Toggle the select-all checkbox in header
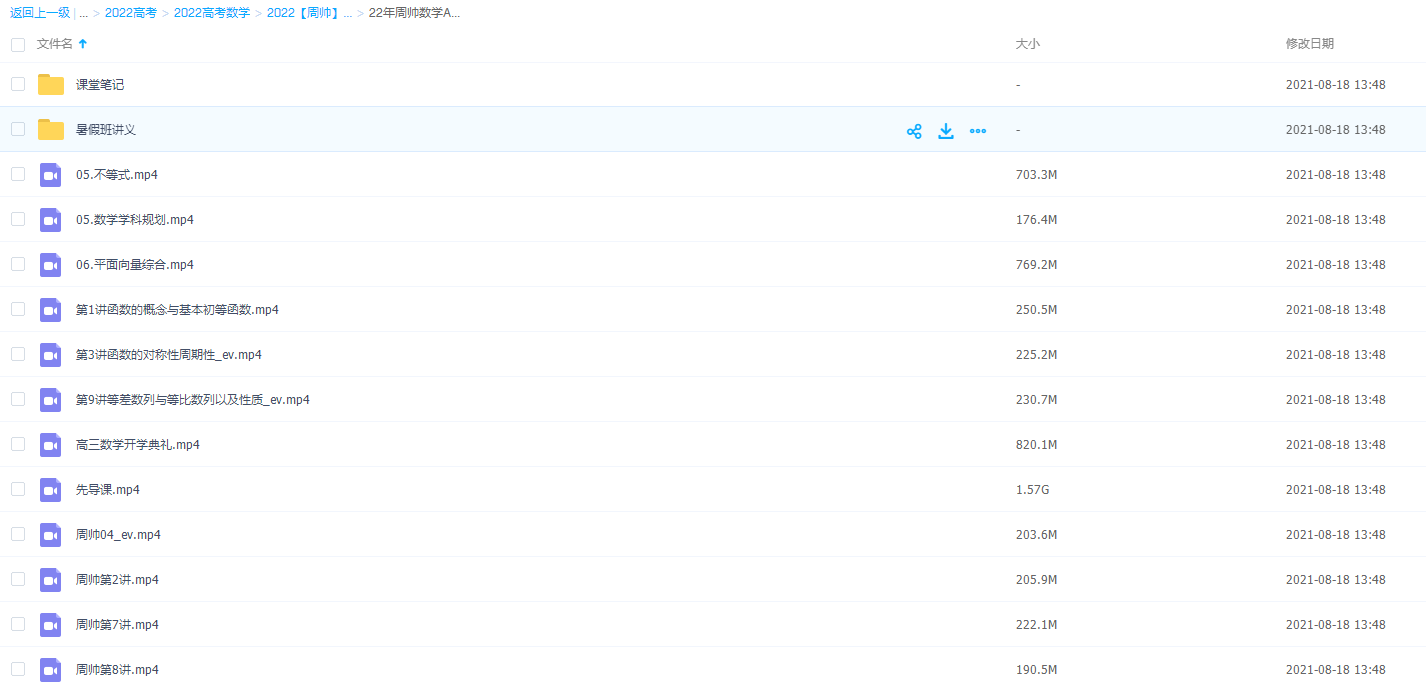This screenshot has width=1426, height=688. point(18,45)
